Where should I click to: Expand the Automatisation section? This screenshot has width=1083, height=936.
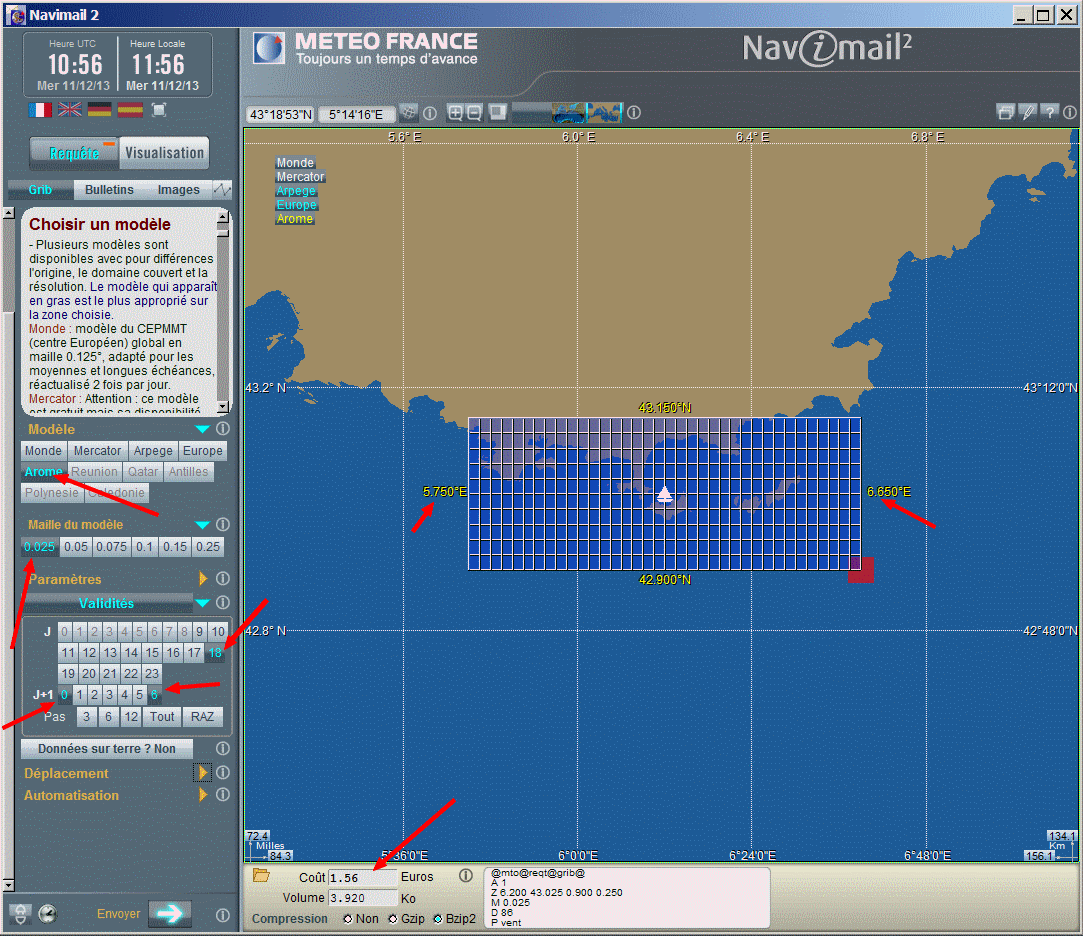tap(203, 795)
